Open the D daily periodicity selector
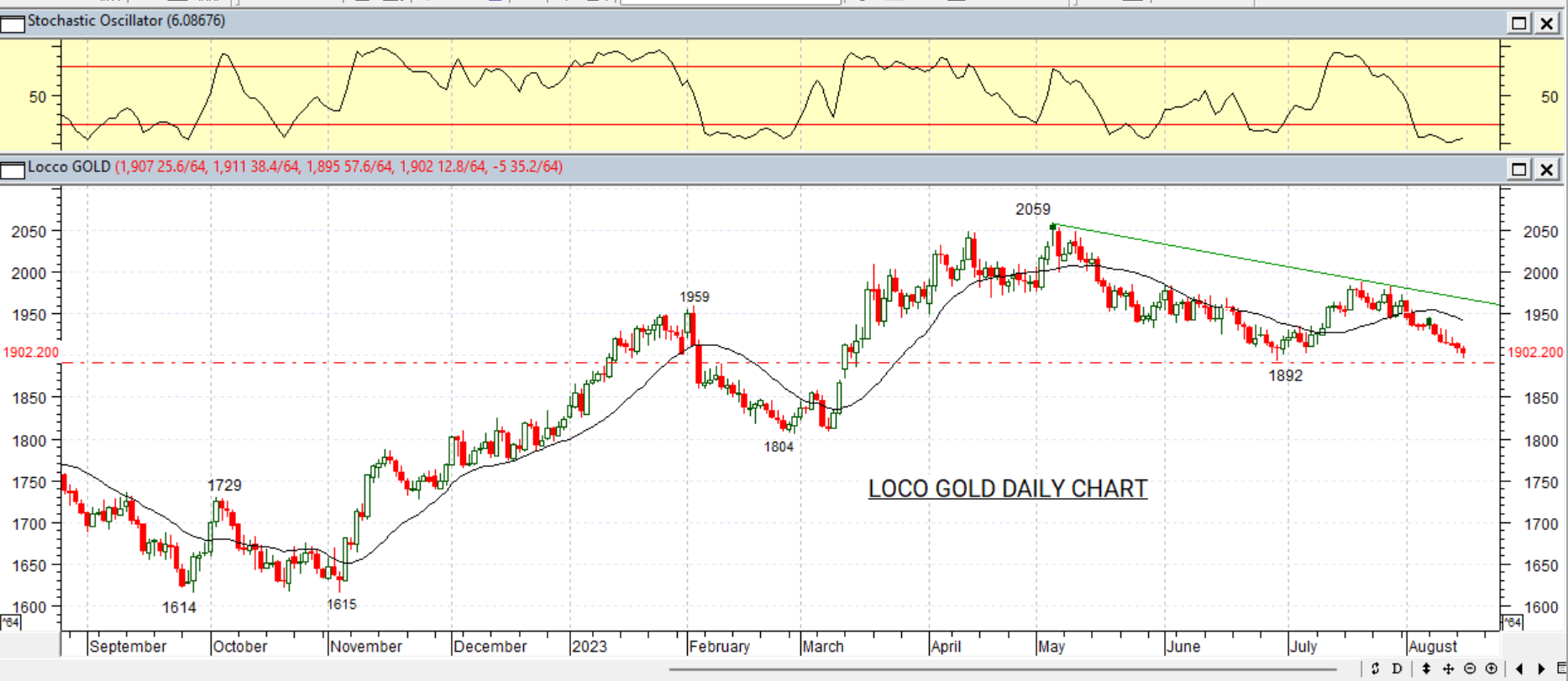 click(x=1397, y=668)
